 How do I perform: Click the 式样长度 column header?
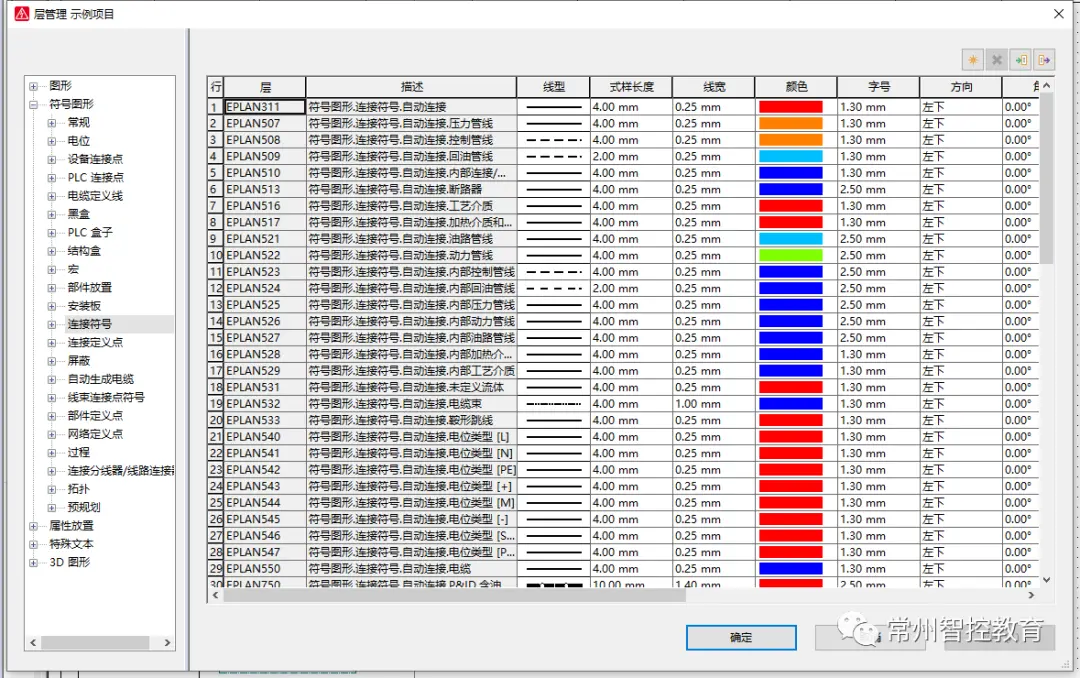click(x=631, y=87)
